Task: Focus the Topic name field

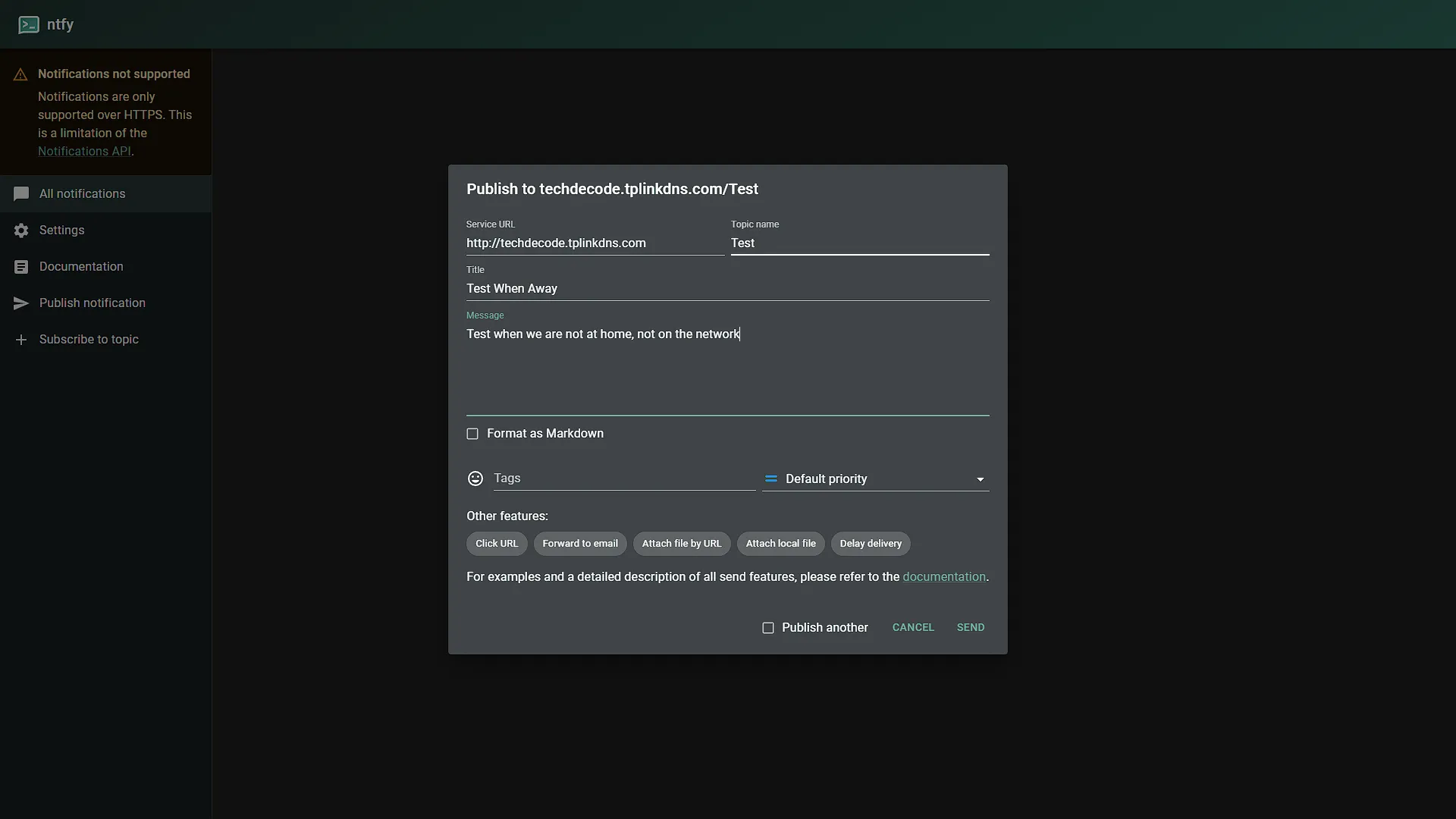Action: [x=860, y=243]
